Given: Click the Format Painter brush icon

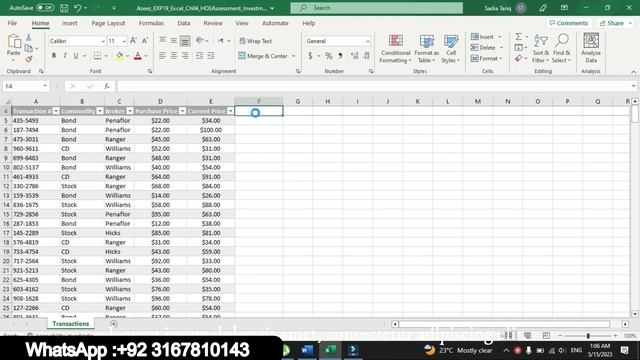Looking at the screenshot, I should tap(29, 59).
